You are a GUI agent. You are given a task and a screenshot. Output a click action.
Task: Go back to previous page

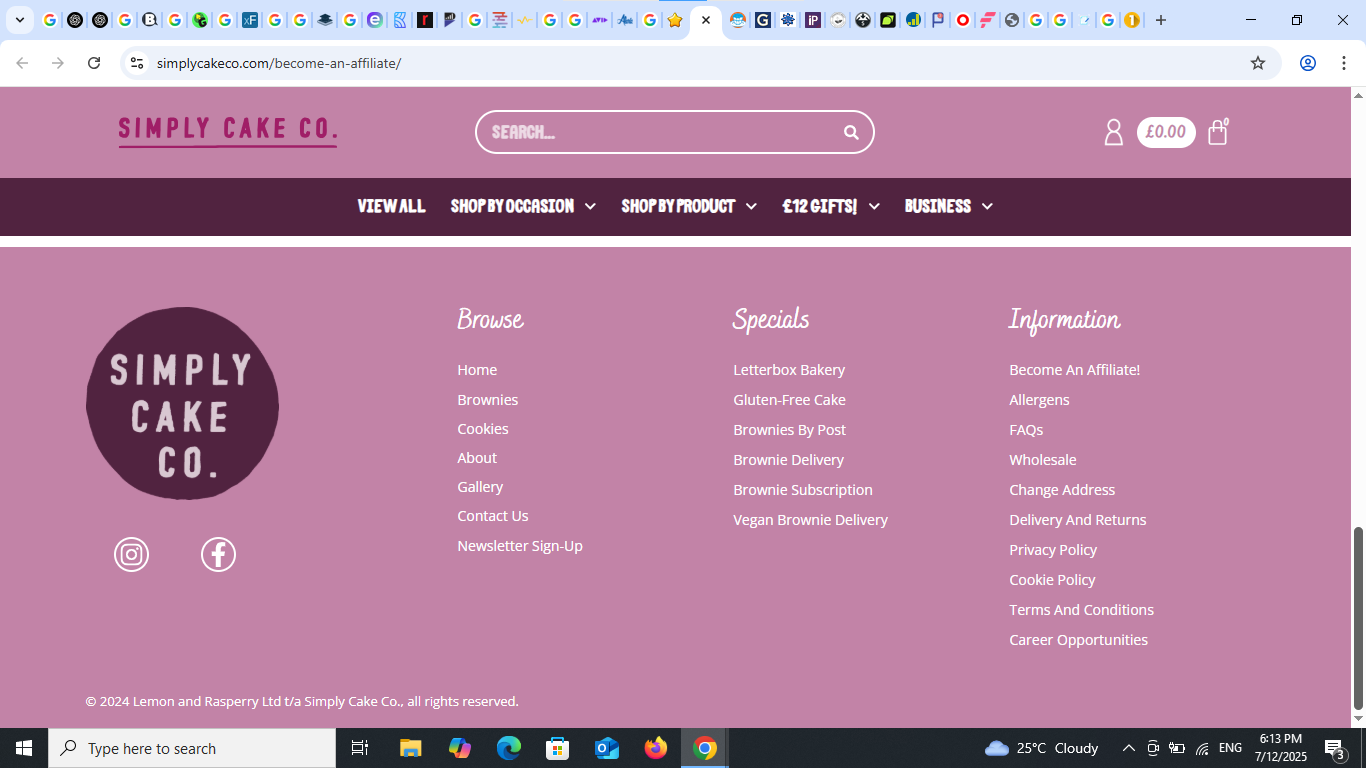click(22, 63)
